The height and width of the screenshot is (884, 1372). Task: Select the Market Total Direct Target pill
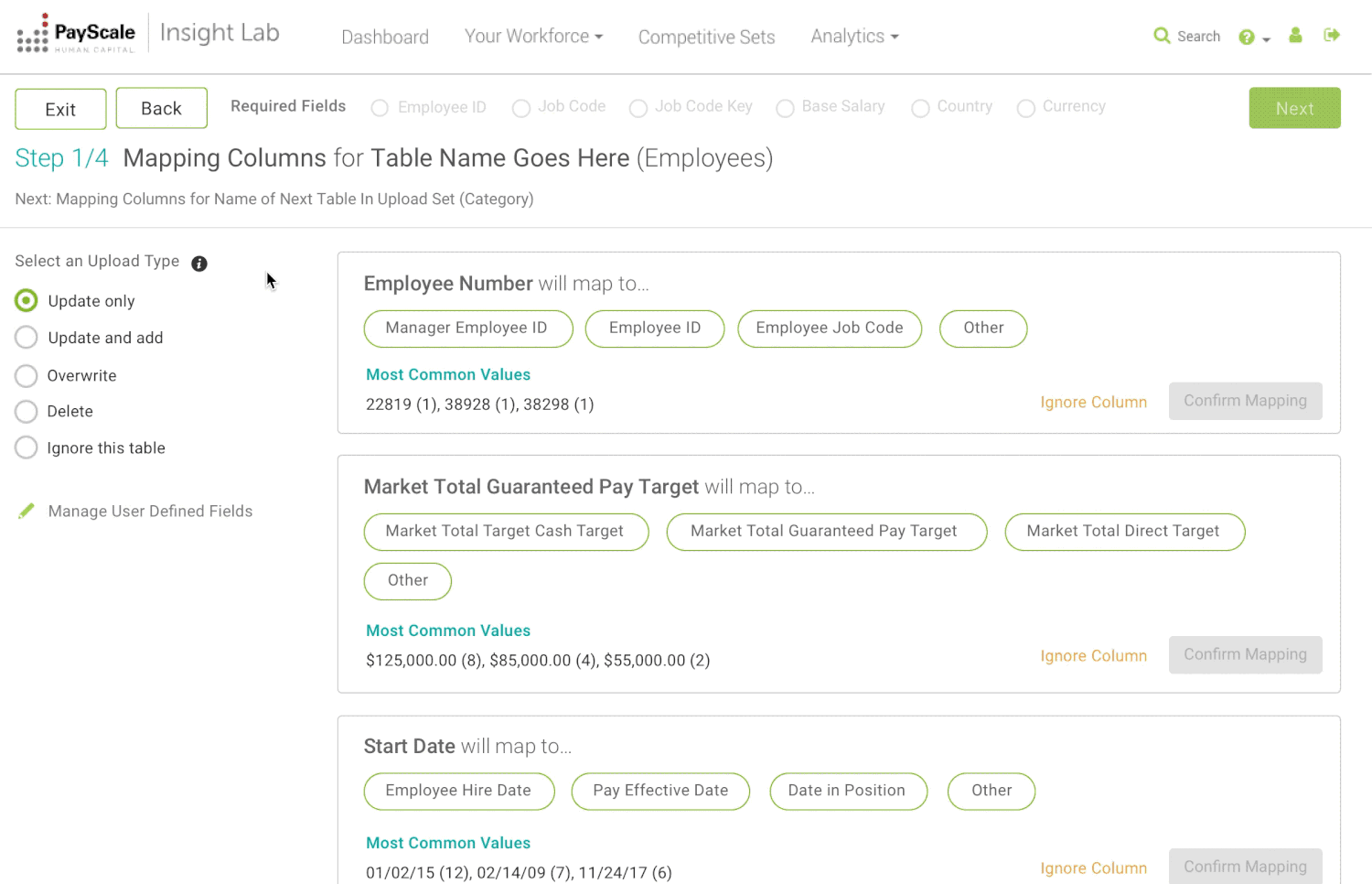click(x=1124, y=531)
